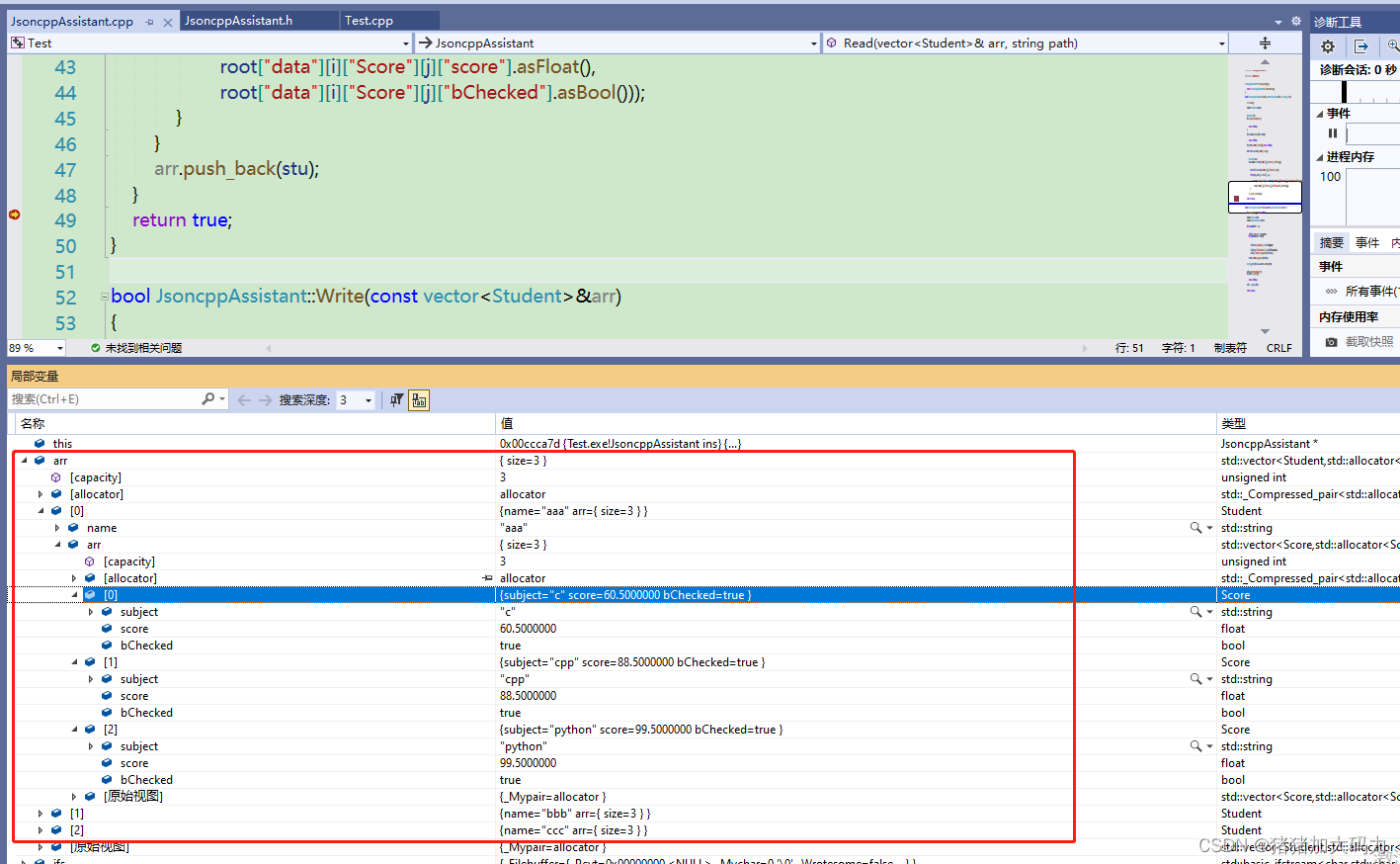Open the 89 % zoom level dropdown
This screenshot has height=864, width=1400.
point(60,348)
